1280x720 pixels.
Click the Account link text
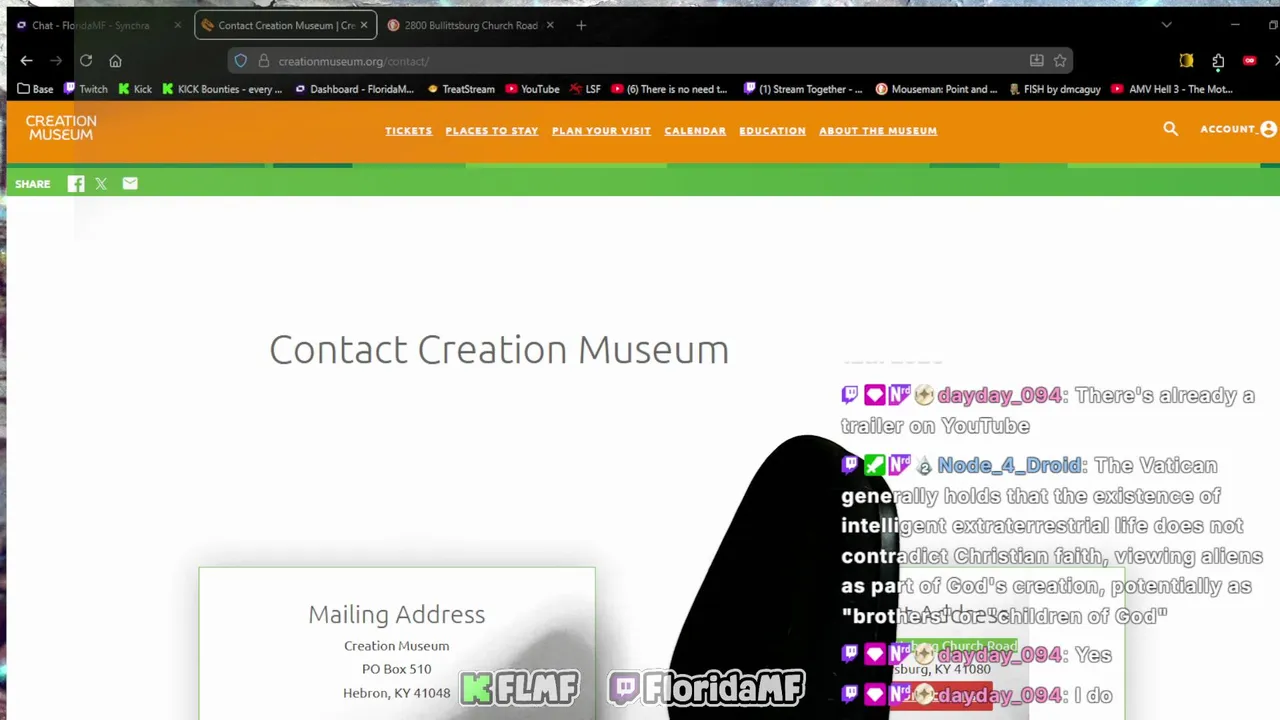click(x=1228, y=129)
